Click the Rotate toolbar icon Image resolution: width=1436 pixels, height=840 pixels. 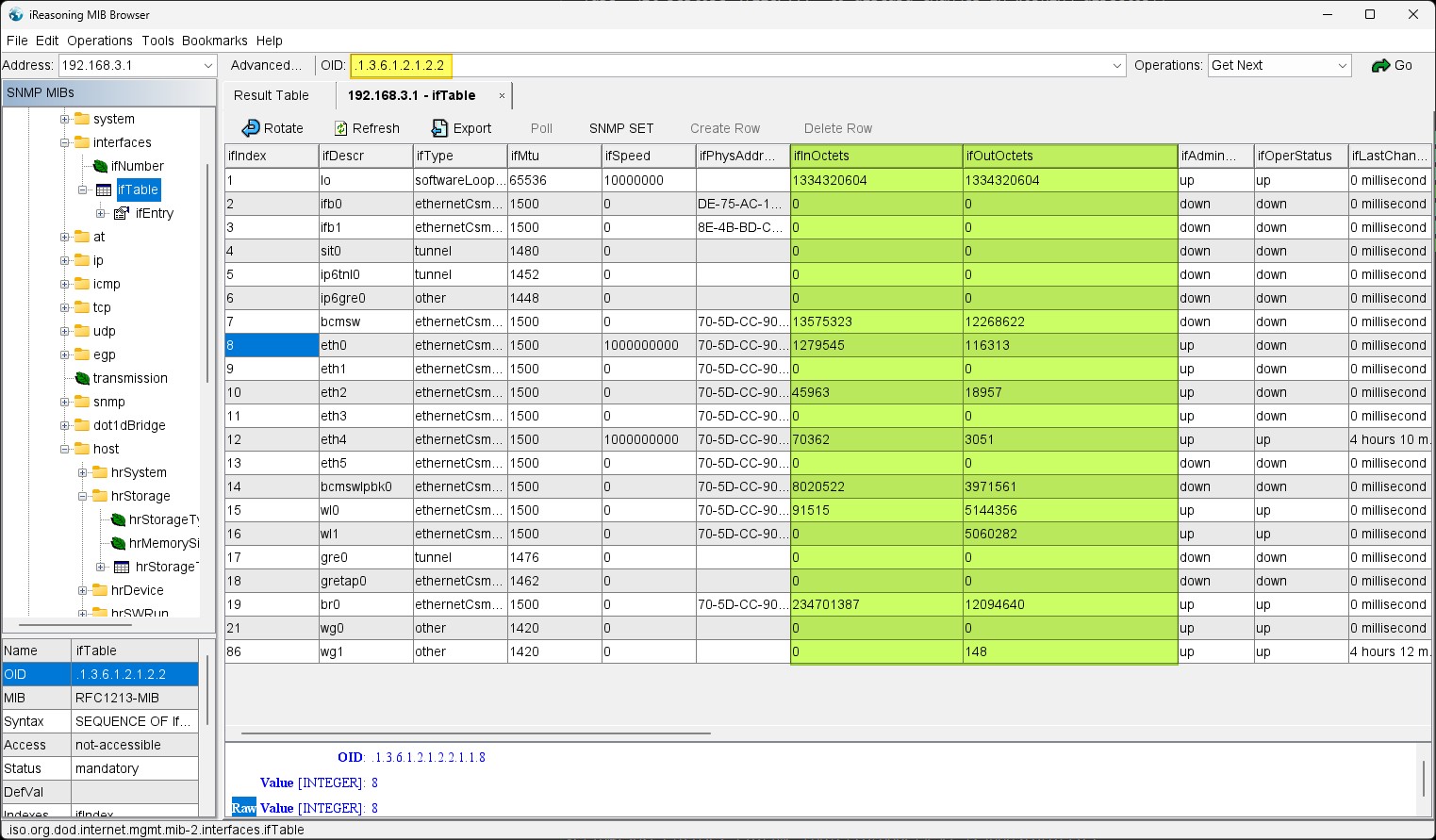coord(251,128)
